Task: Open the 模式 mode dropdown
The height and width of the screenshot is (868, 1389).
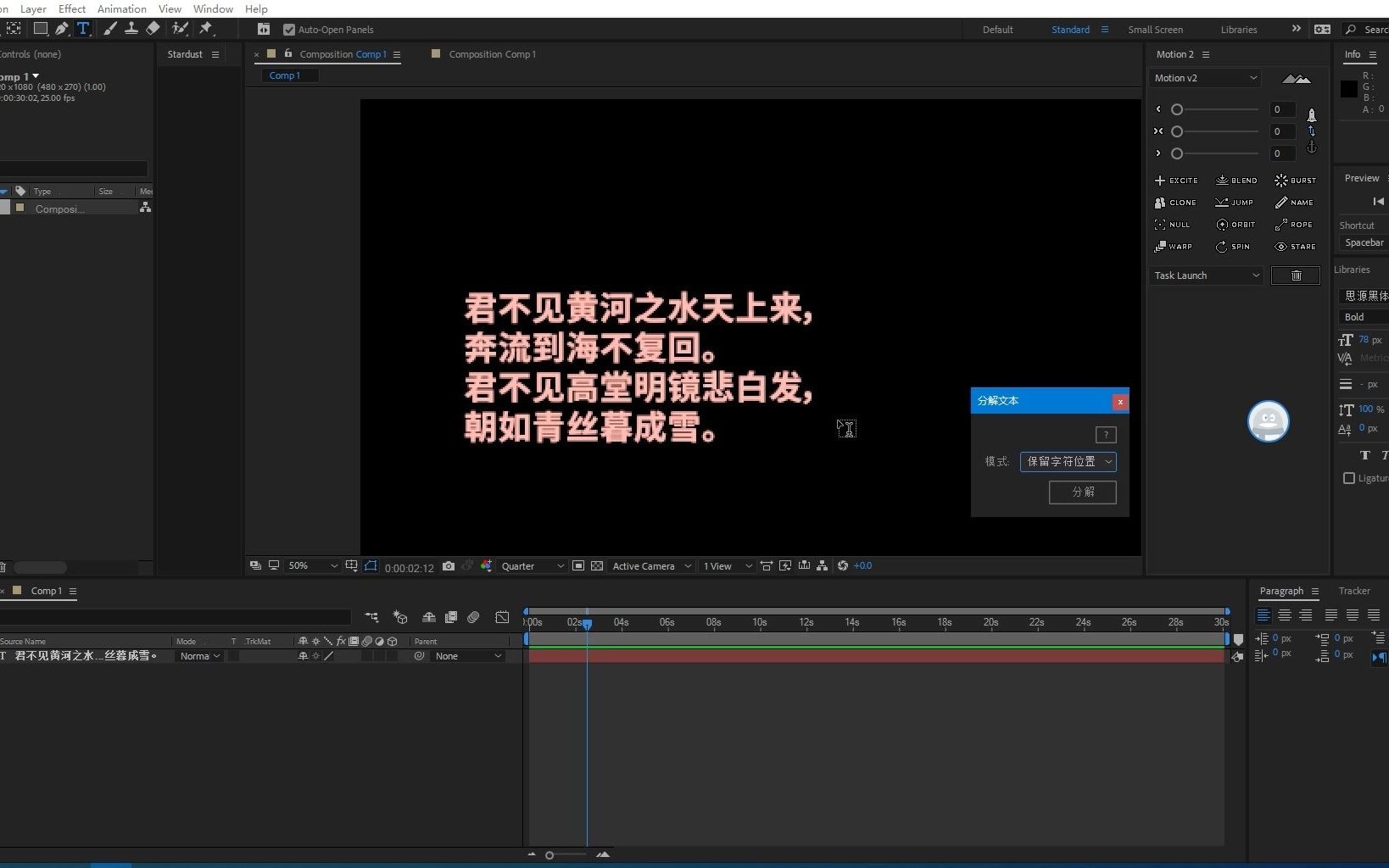Action: tap(1068, 462)
